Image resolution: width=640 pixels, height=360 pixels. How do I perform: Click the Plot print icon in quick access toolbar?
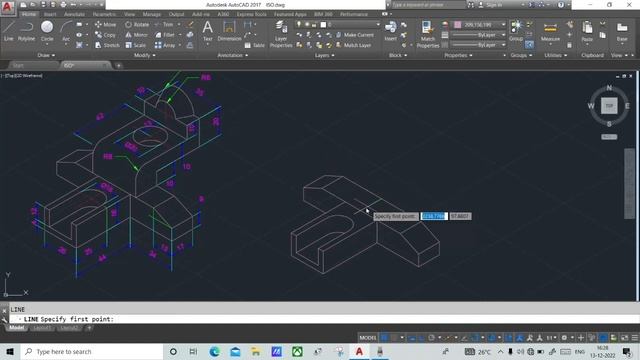tap(63, 4)
